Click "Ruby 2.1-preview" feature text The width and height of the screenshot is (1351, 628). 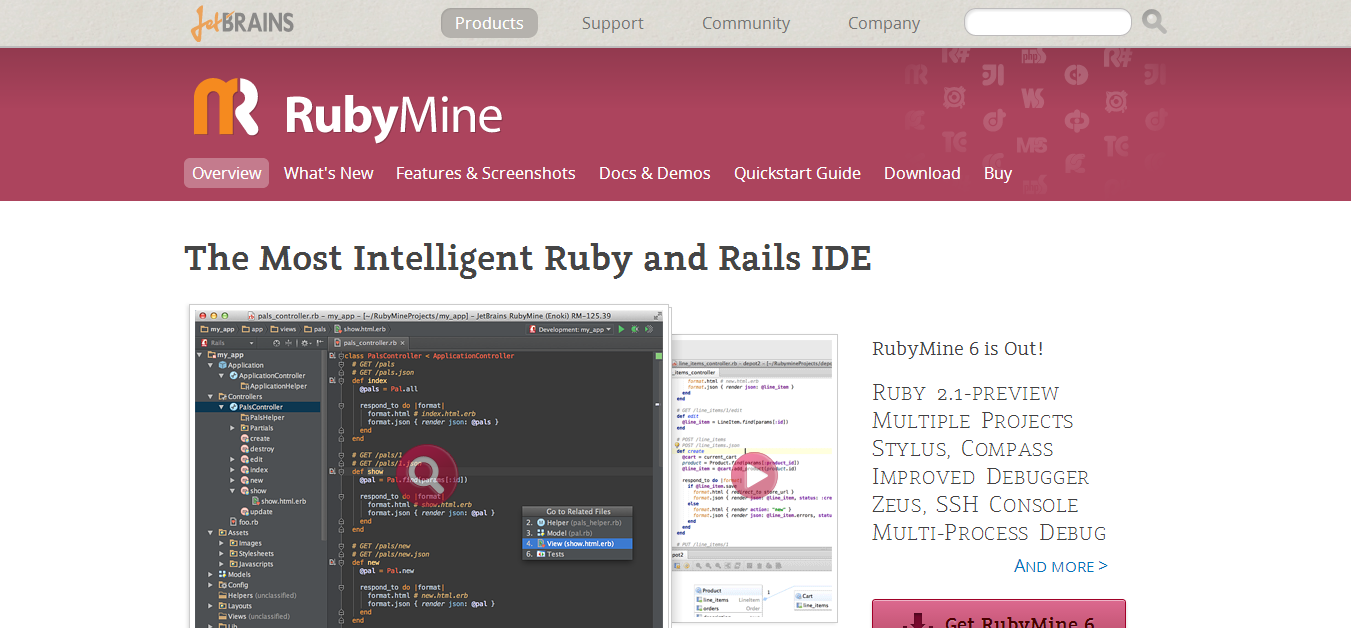(x=965, y=393)
